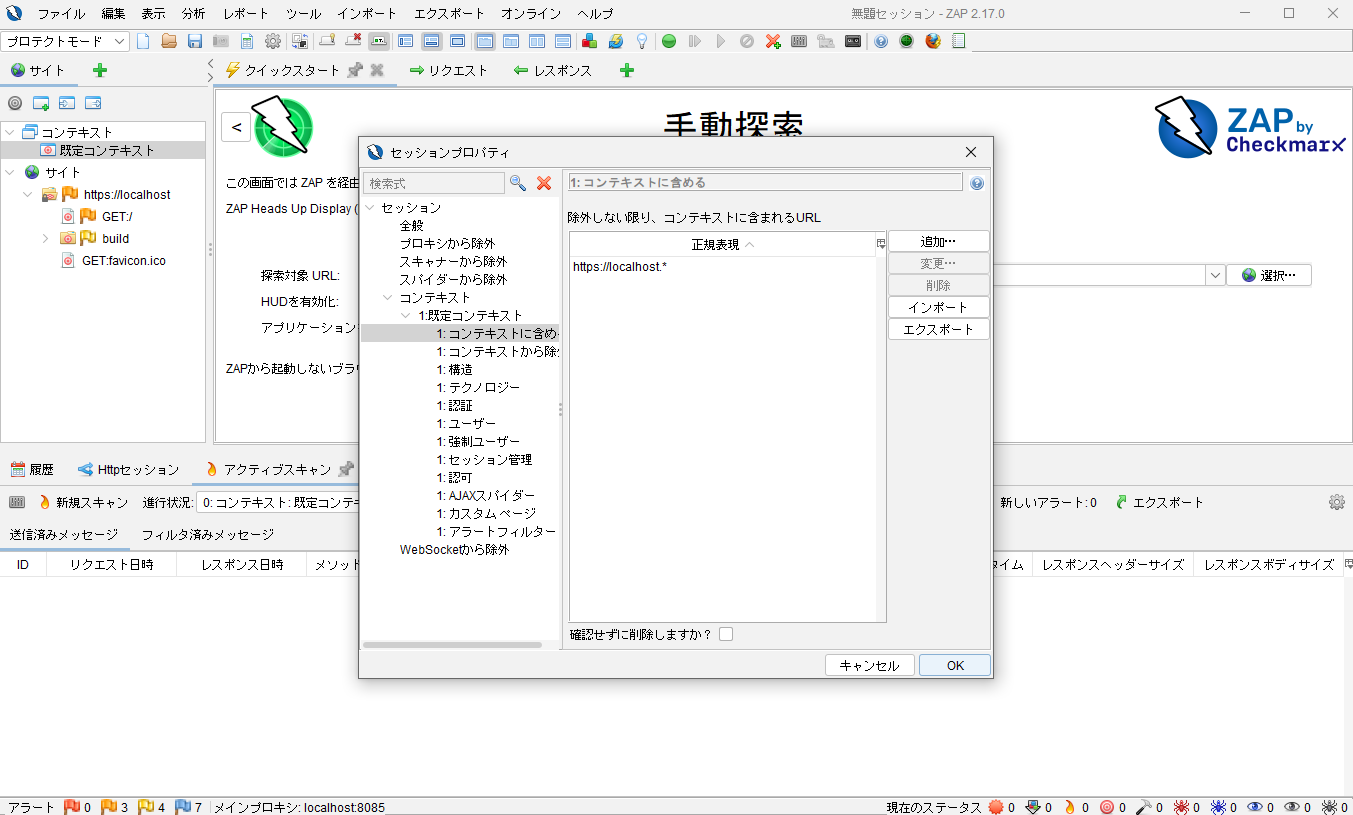Screen dimensions: 1353x815
Task: Open the ファイル menu
Action: coord(61,14)
